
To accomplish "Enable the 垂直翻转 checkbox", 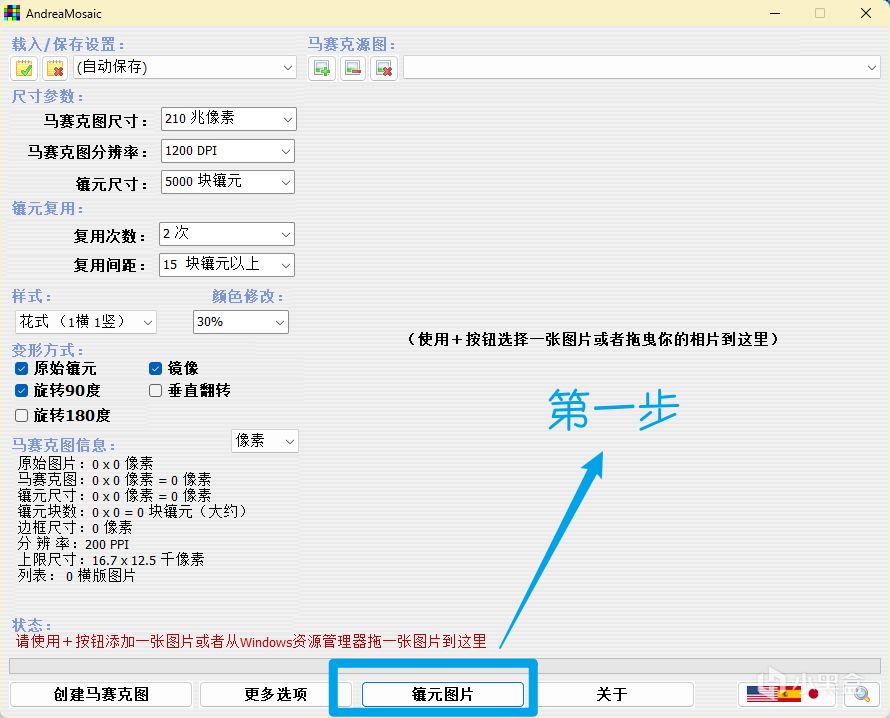I will [156, 391].
